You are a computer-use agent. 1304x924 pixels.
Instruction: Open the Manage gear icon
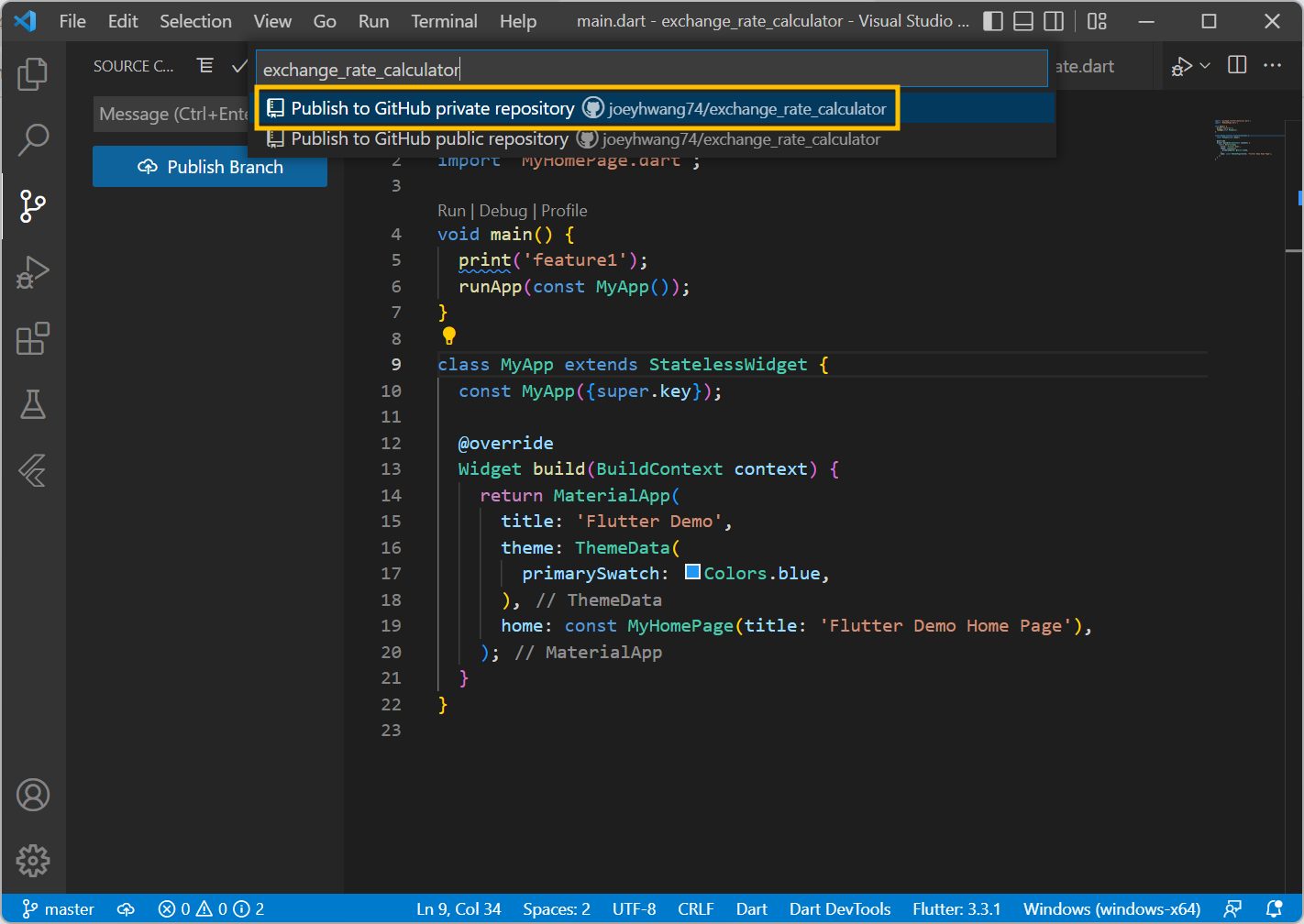coord(33,860)
